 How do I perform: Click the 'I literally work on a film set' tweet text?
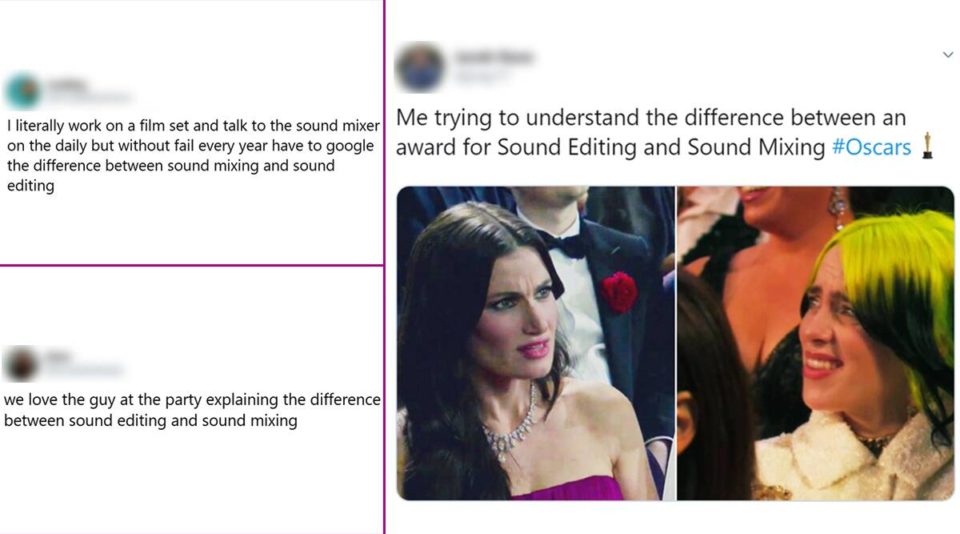click(193, 156)
